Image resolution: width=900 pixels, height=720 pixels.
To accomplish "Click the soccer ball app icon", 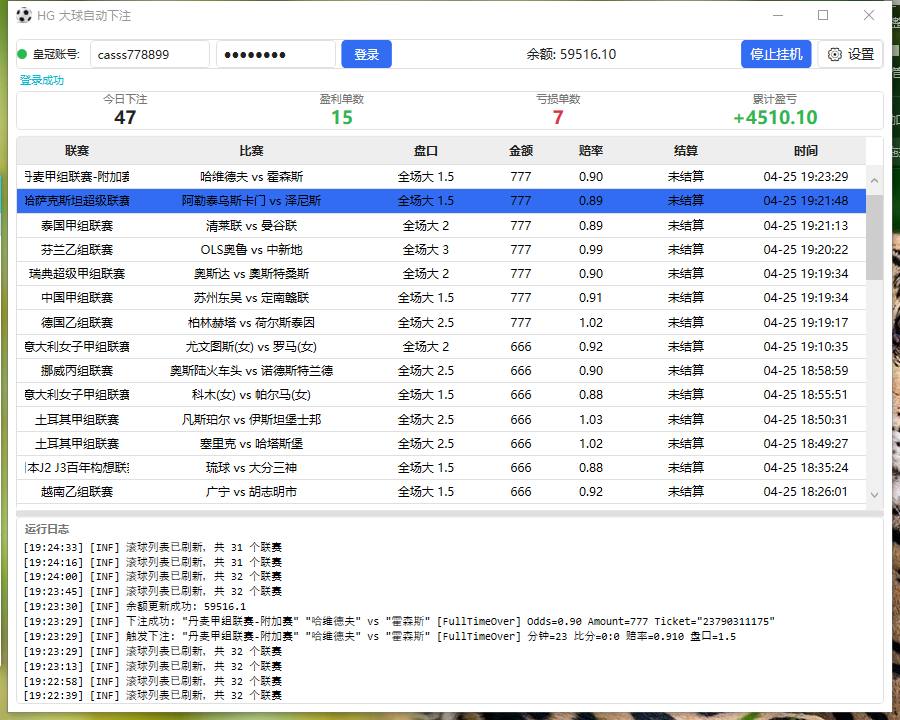I will coord(24,16).
